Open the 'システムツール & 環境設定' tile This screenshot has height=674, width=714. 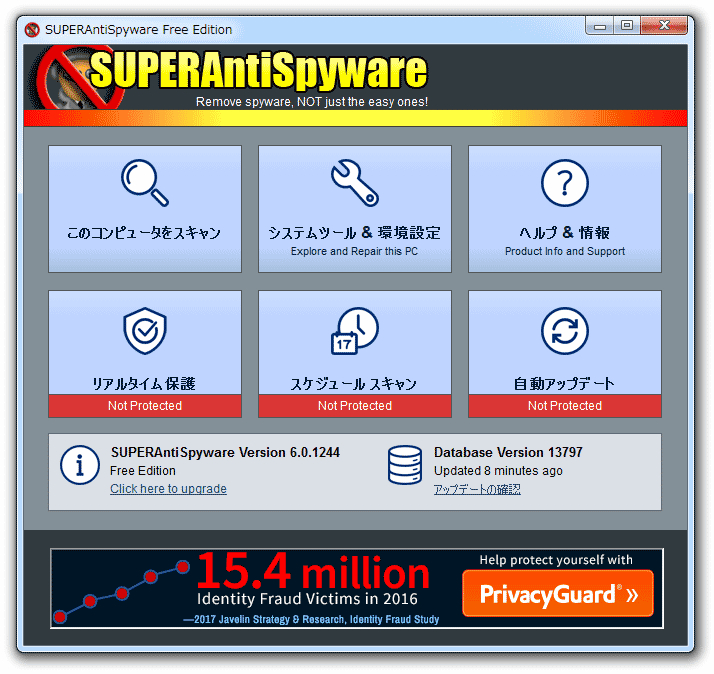click(x=355, y=209)
